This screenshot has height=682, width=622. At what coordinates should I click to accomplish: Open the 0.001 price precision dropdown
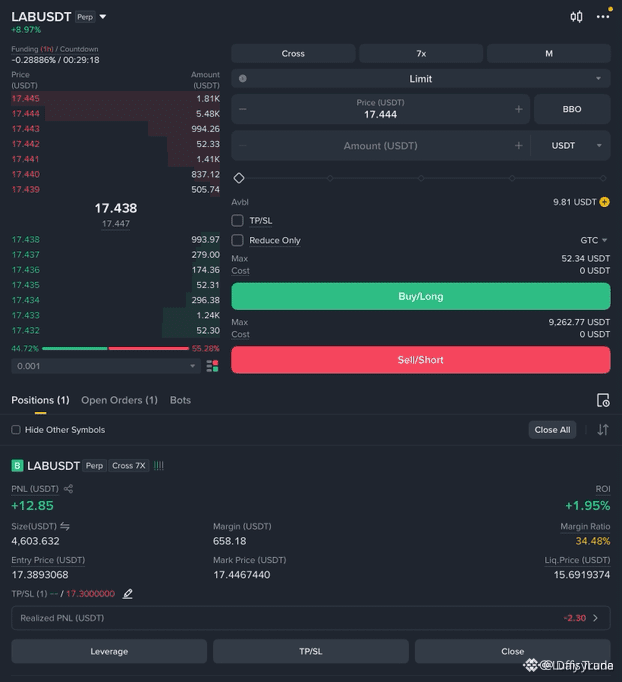106,366
